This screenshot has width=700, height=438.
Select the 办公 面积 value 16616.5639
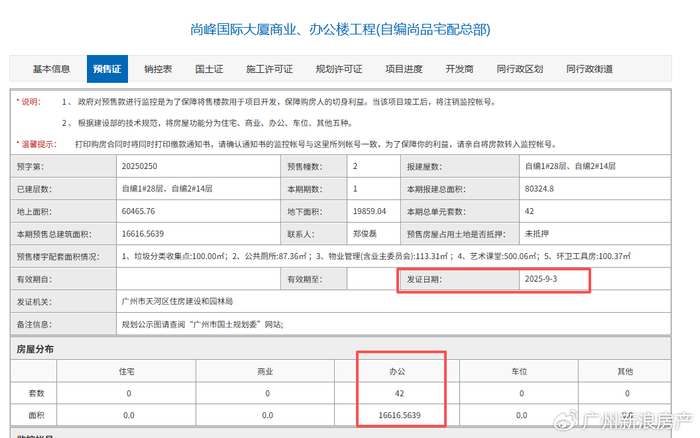tap(400, 415)
